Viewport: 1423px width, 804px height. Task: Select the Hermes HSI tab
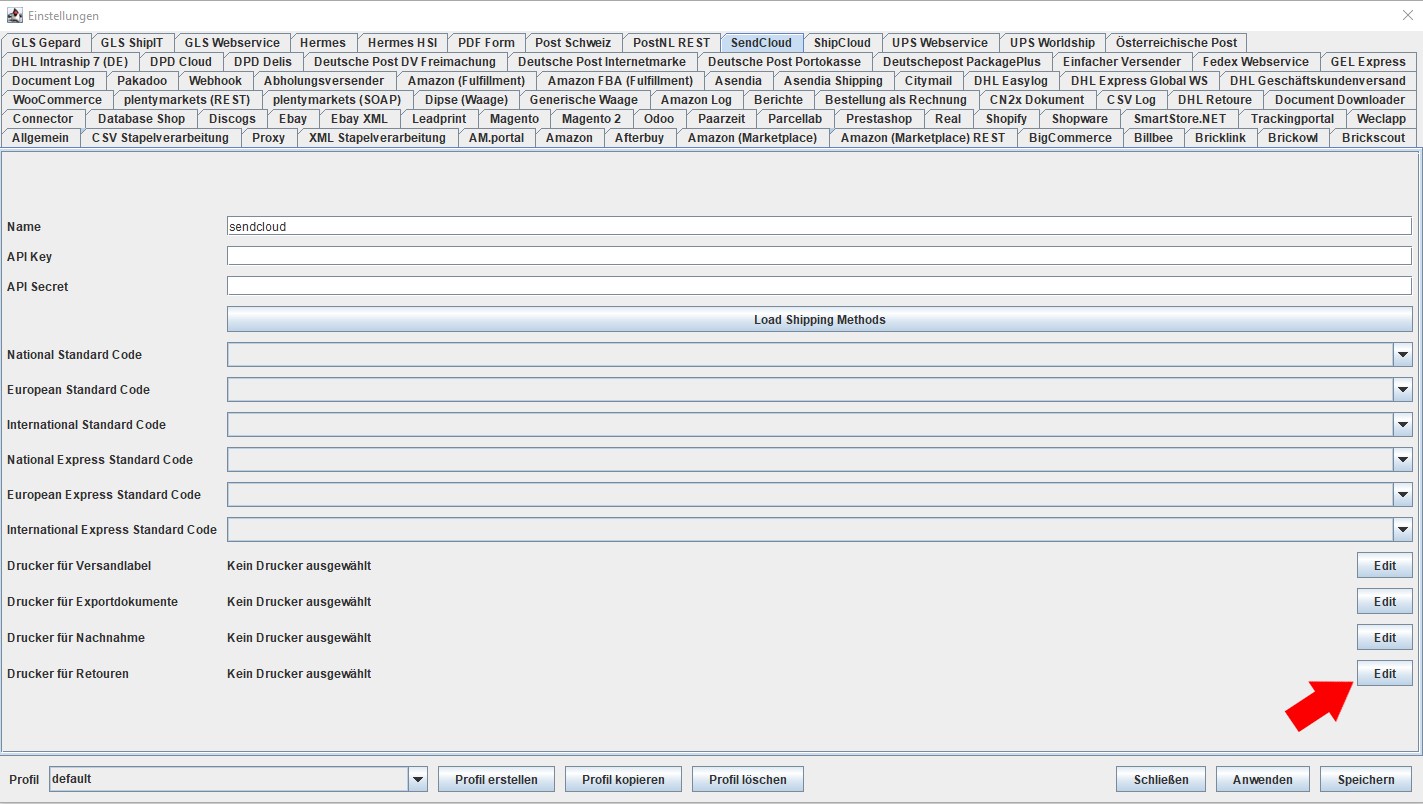click(402, 43)
